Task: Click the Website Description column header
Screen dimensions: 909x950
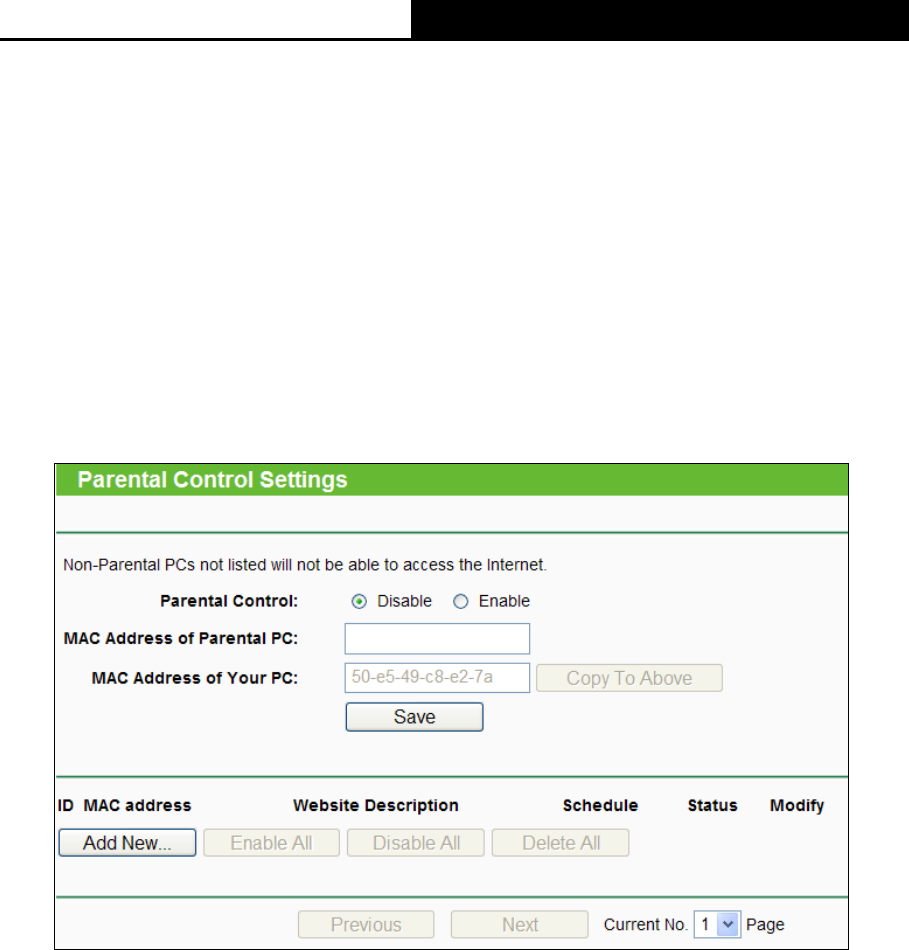Action: click(x=376, y=805)
